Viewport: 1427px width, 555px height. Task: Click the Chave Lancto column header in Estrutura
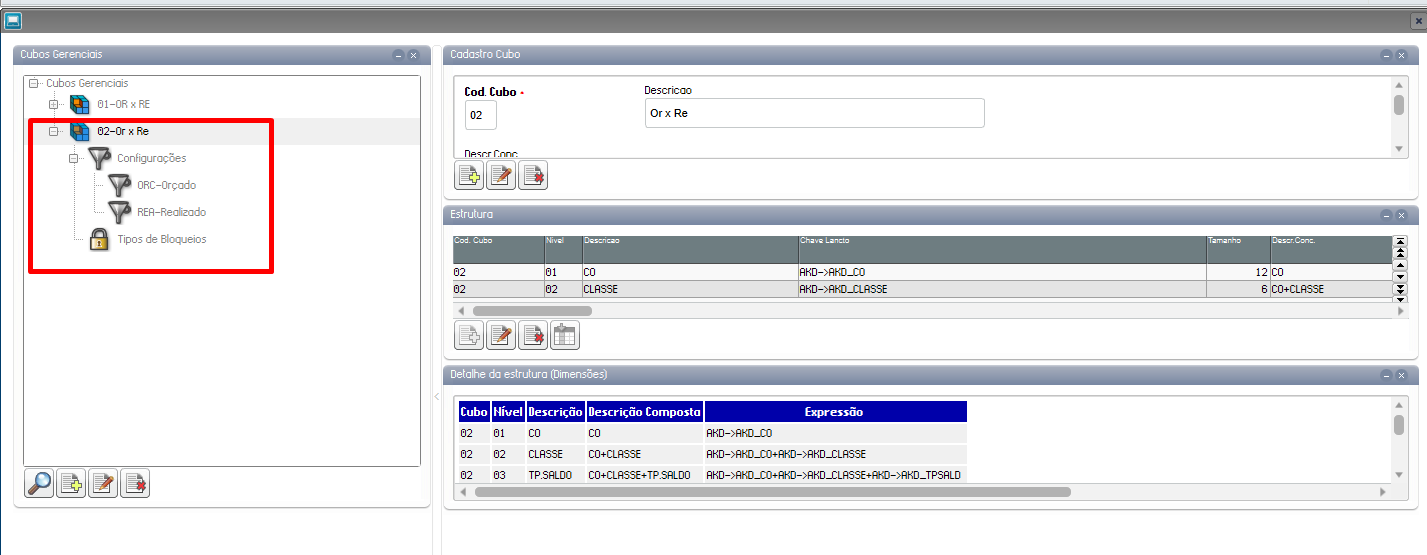(1002, 250)
